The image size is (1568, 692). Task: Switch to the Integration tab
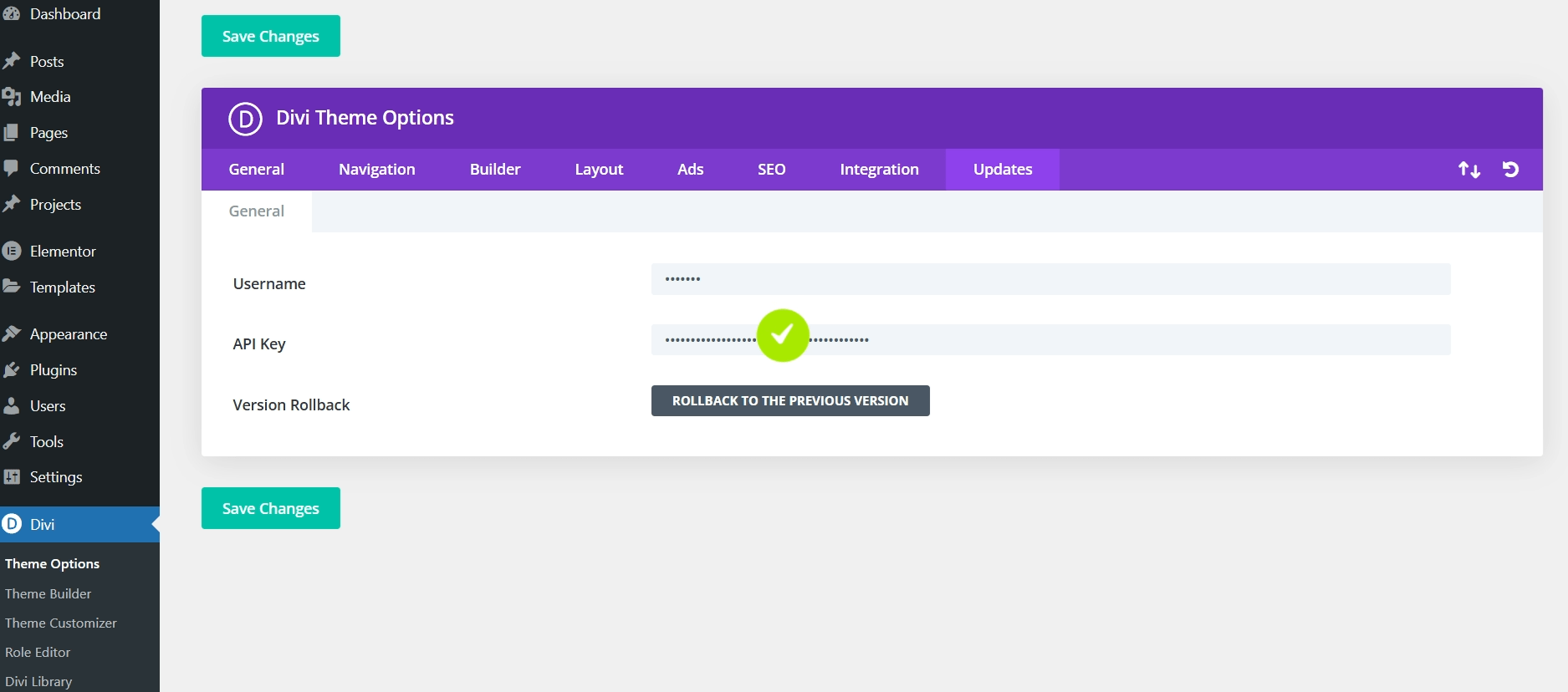click(x=879, y=170)
